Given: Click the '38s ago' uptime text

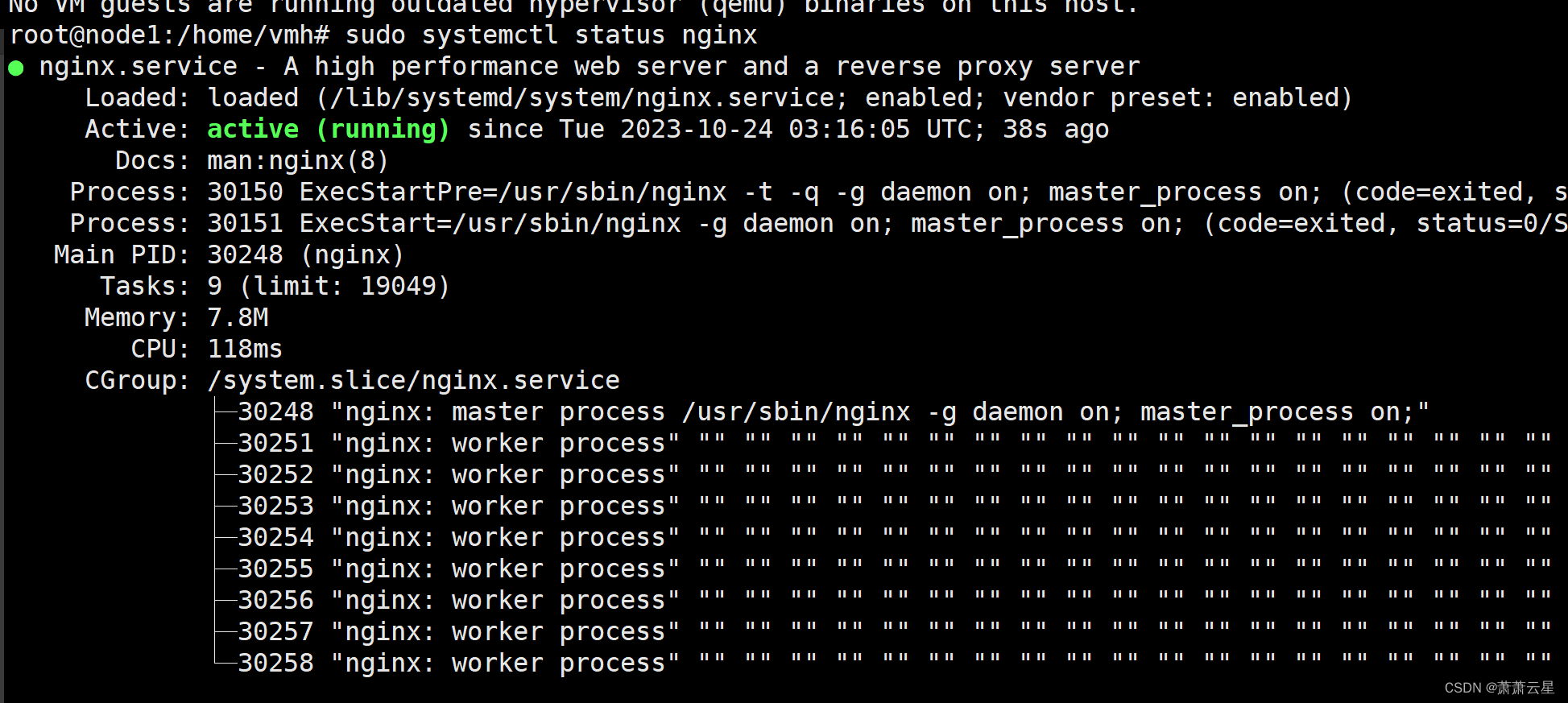Looking at the screenshot, I should (x=1056, y=130).
